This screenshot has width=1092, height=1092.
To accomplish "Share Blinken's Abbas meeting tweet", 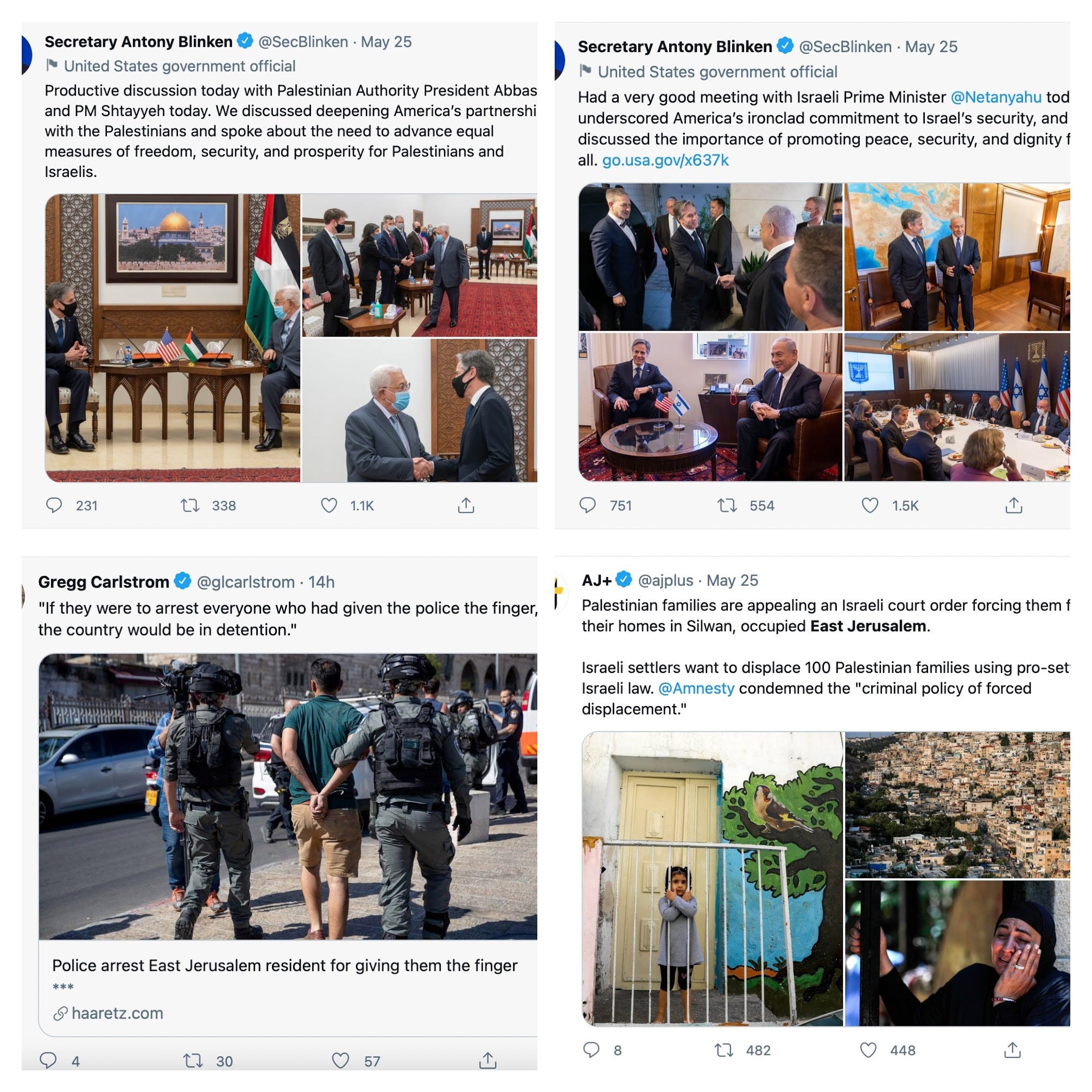I will click(466, 505).
